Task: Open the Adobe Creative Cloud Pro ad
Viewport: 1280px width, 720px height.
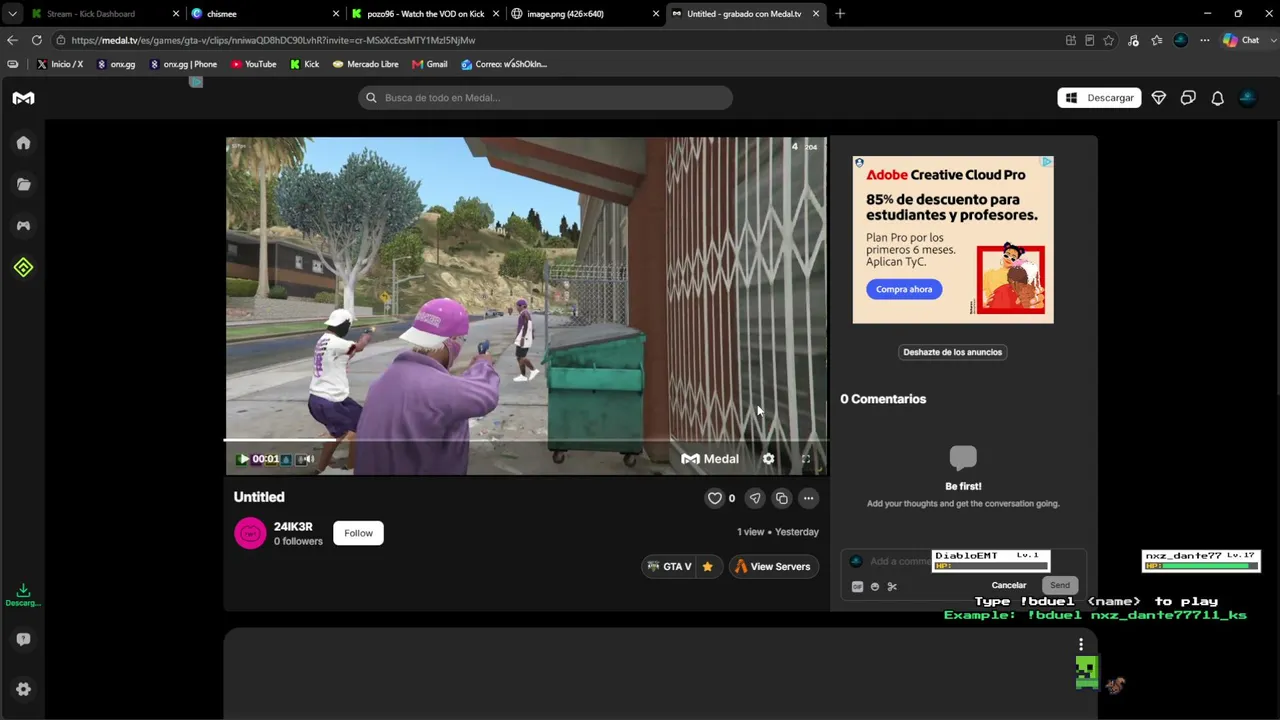Action: tap(953, 239)
